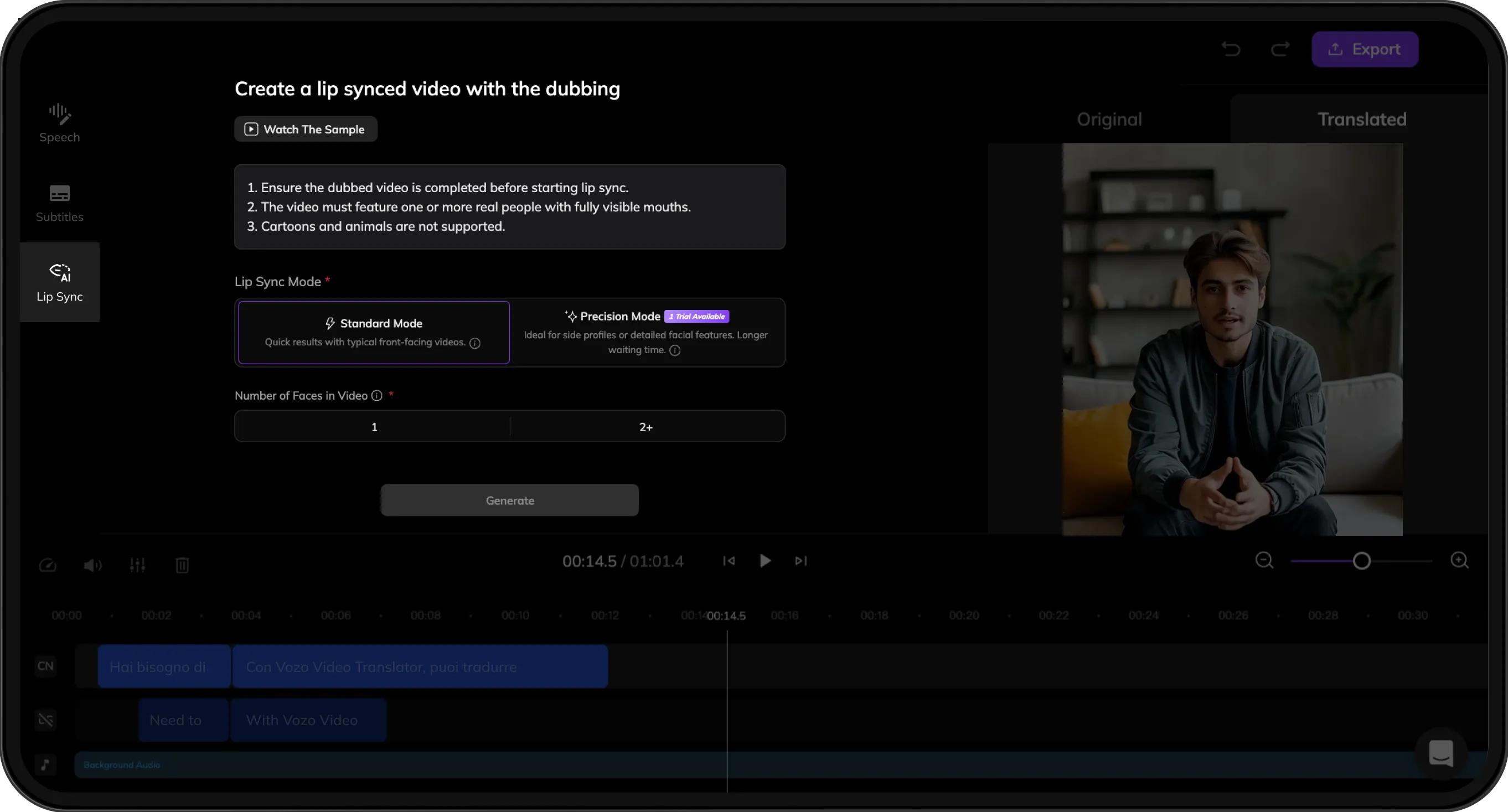Open the audio mixer sliders icon

138,565
